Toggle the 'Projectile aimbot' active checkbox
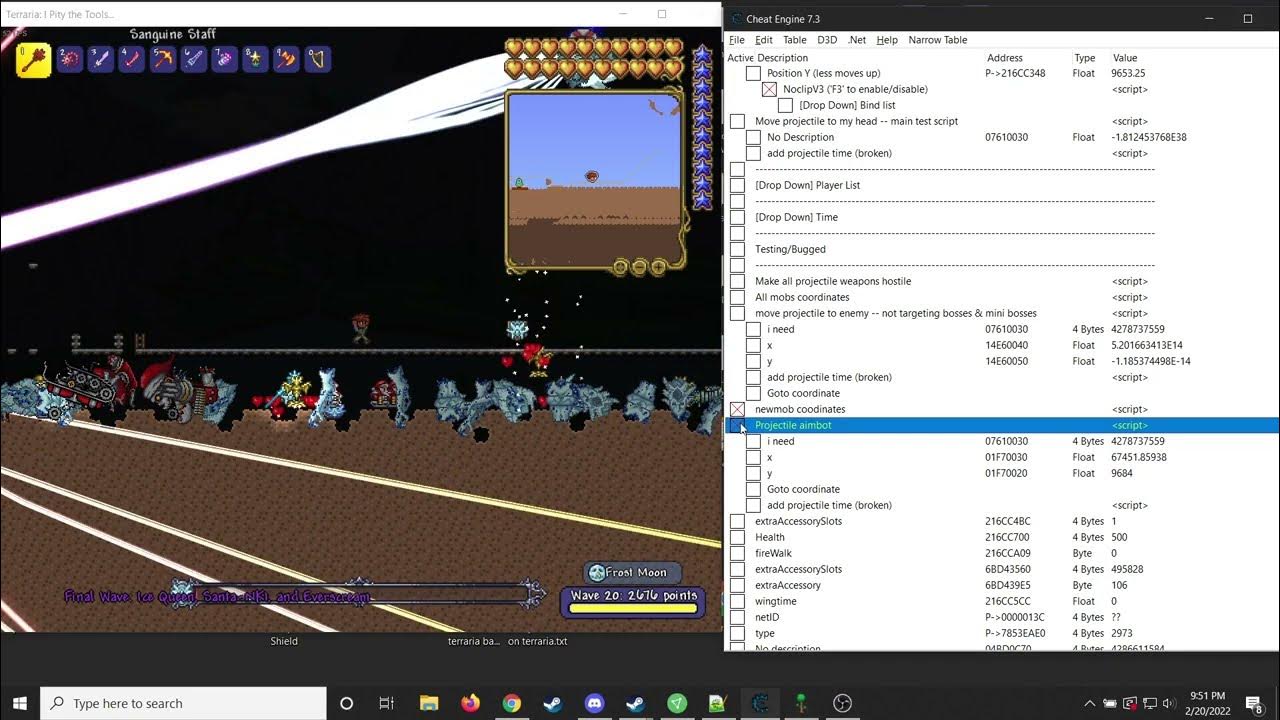1280x720 pixels. (737, 425)
